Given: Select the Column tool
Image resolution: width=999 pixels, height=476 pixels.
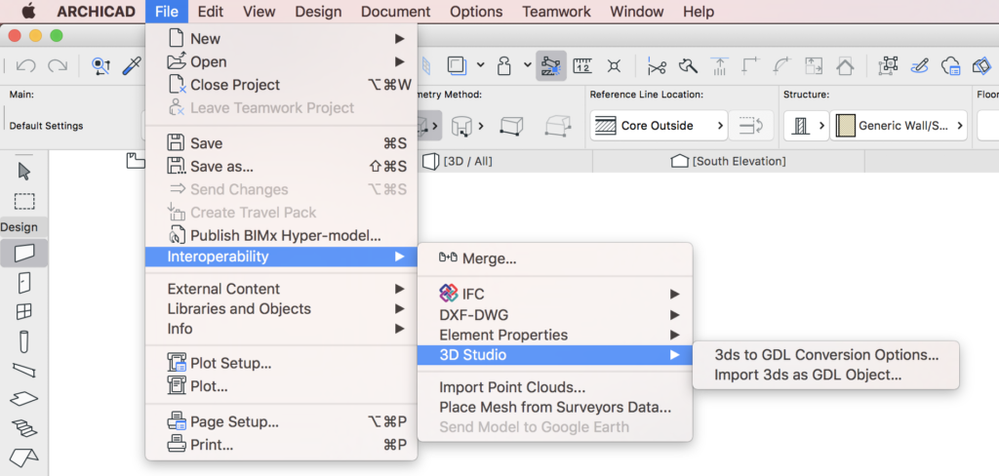Looking at the screenshot, I should 24,341.
